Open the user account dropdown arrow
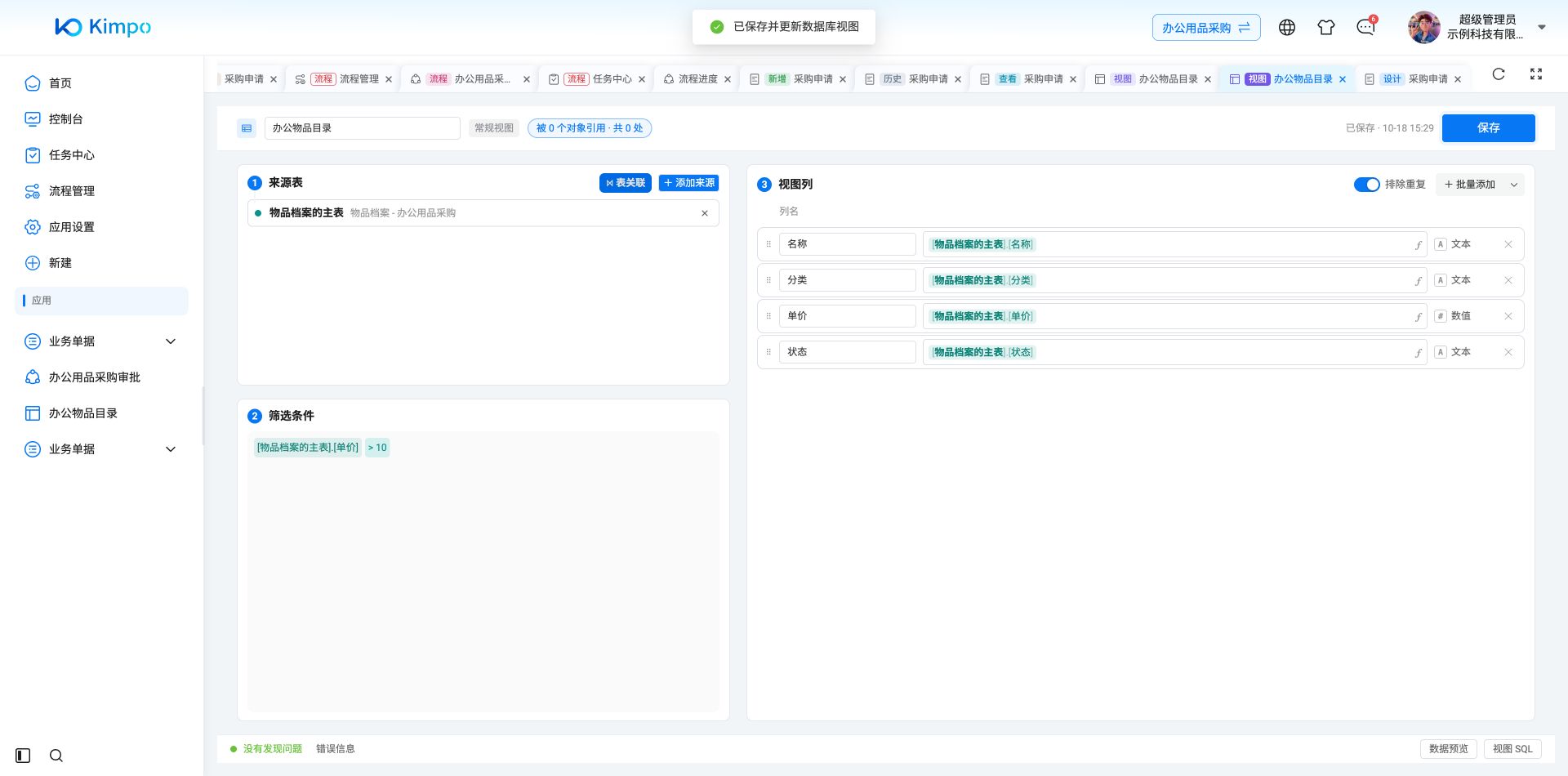 point(1542,27)
